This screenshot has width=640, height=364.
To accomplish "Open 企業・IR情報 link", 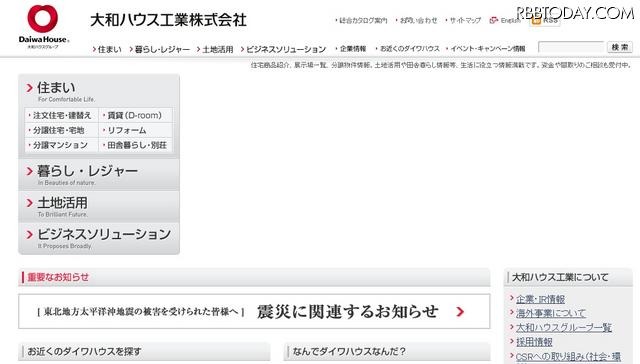I will [540, 299].
